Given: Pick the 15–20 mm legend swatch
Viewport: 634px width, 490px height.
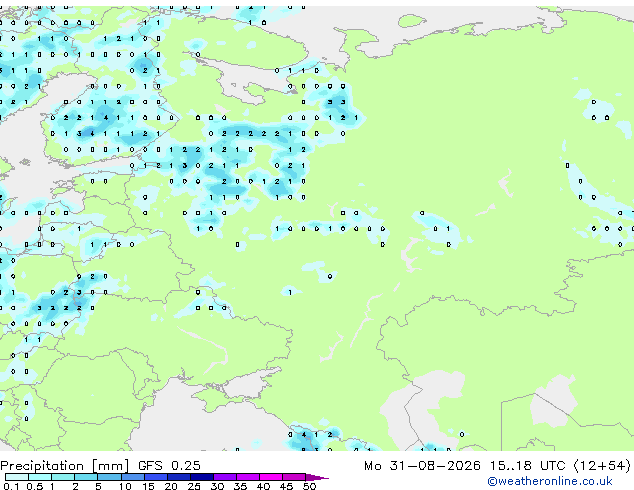Looking at the screenshot, I should tap(155, 477).
